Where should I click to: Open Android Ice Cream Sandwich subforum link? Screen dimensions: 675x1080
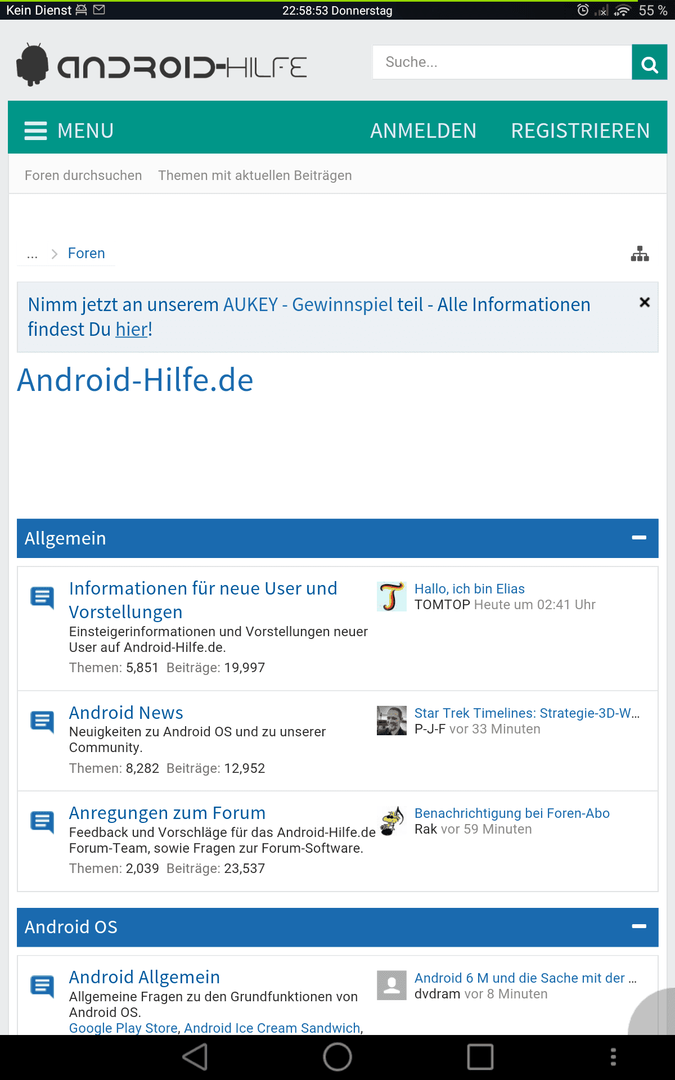(x=272, y=1028)
